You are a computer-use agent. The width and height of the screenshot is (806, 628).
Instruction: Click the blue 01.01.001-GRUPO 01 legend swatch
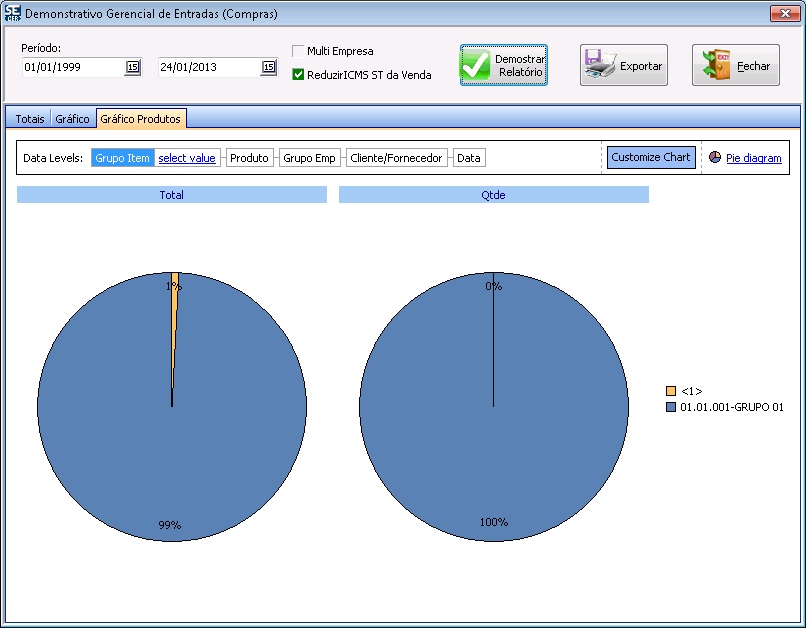coord(671,407)
